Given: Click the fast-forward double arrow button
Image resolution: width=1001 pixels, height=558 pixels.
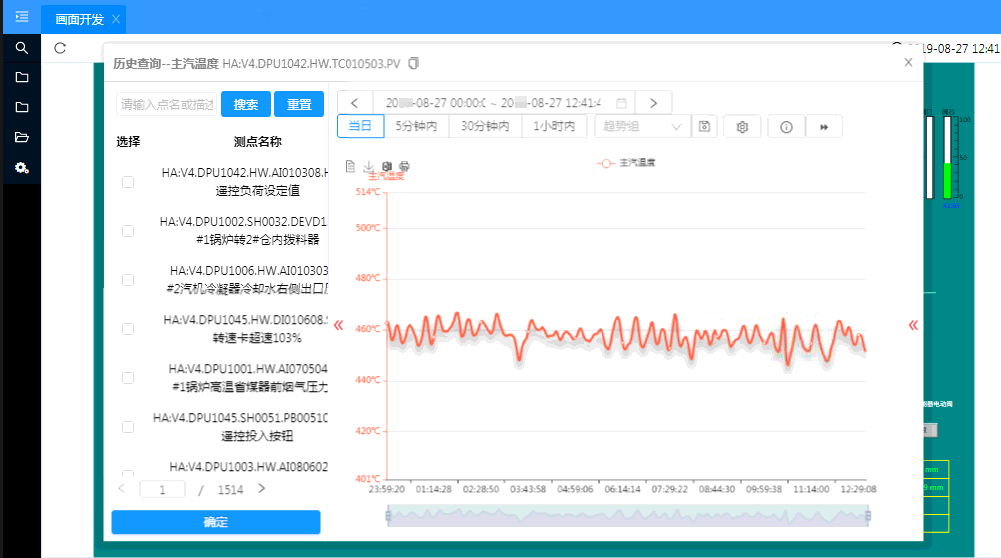Looking at the screenshot, I should tap(824, 126).
